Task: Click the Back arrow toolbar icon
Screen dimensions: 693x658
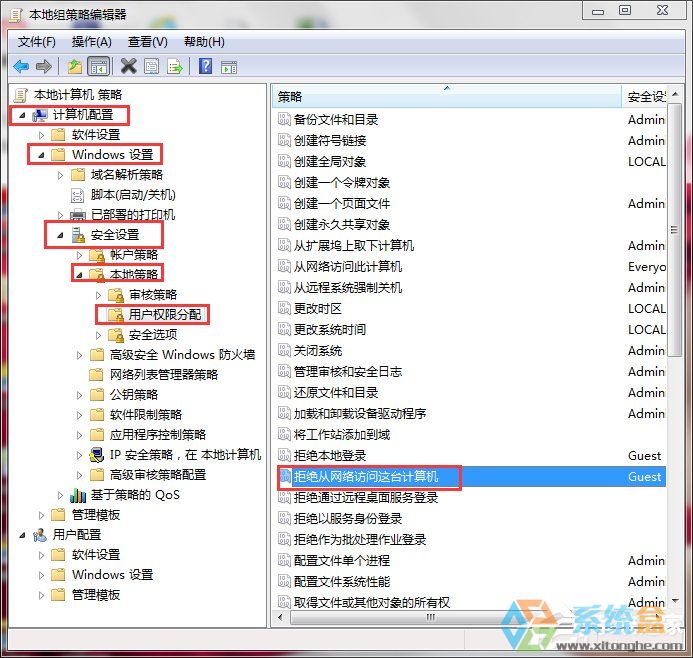Action: (x=21, y=67)
